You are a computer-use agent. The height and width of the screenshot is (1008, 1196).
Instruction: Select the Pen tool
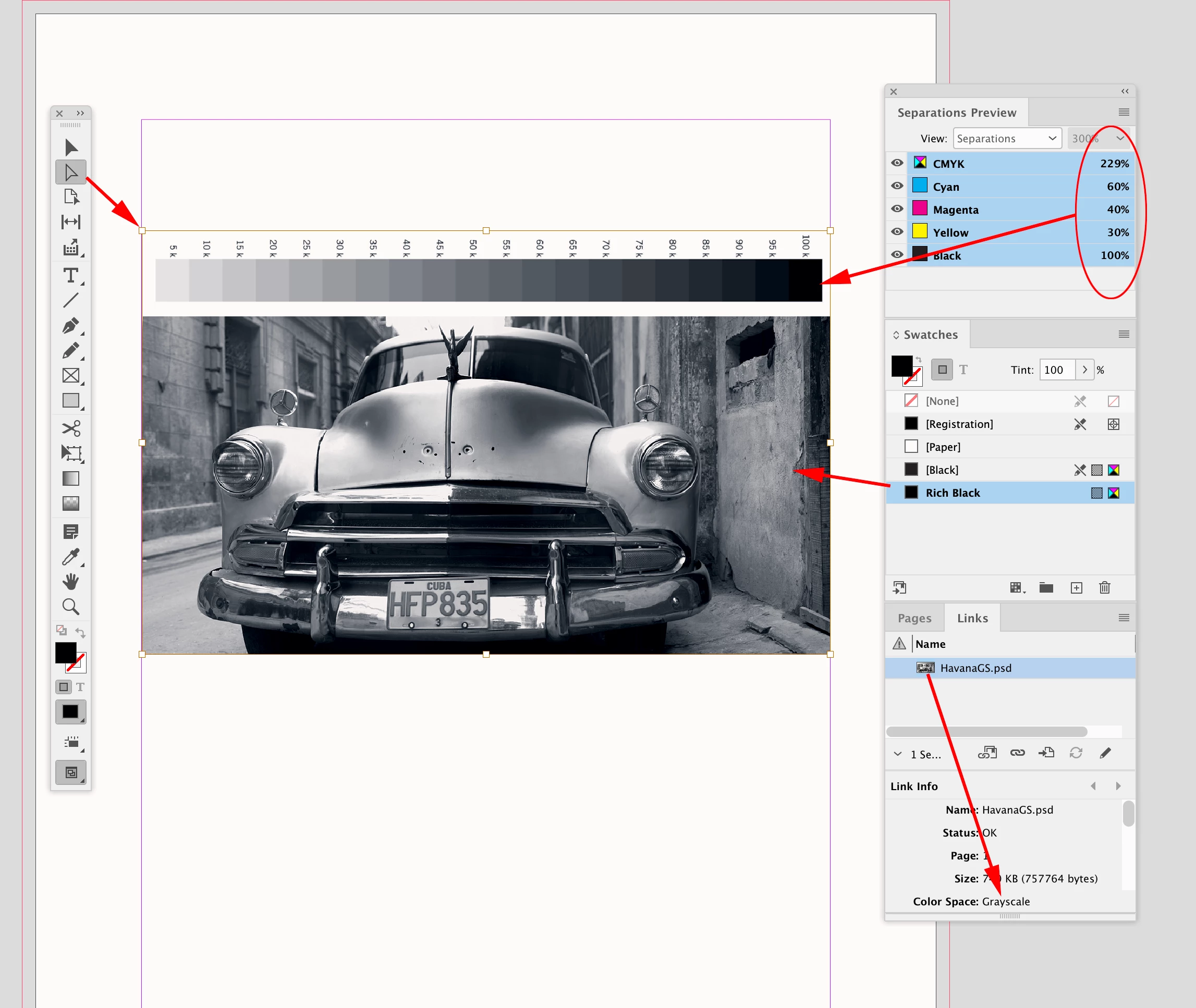click(71, 326)
